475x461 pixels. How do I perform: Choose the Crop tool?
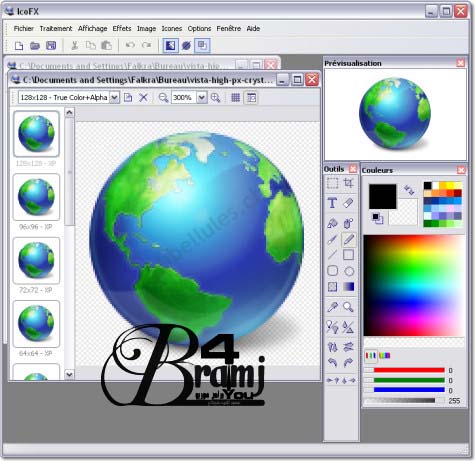coord(348,183)
